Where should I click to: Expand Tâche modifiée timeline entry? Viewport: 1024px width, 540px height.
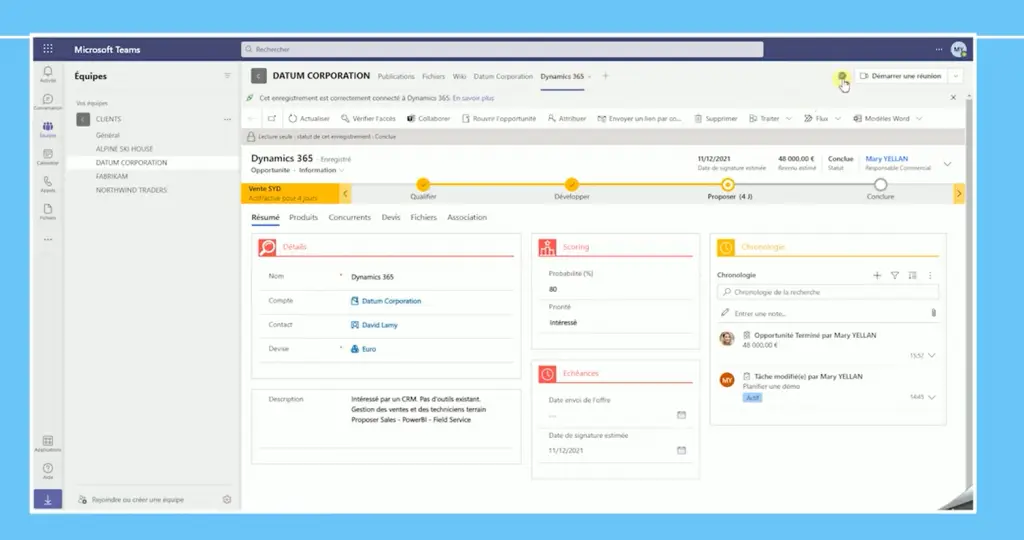931,397
